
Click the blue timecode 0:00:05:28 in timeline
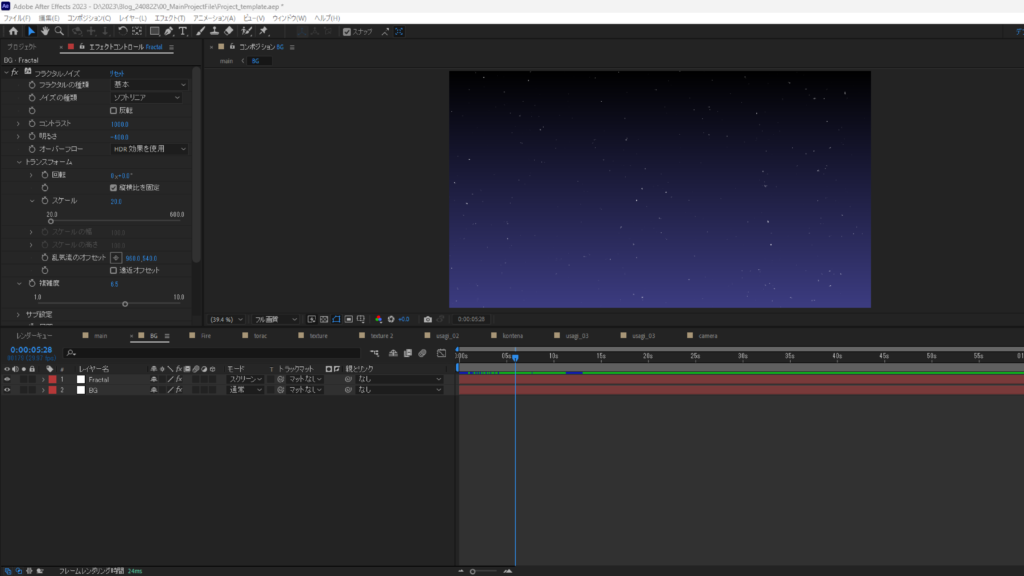point(31,350)
